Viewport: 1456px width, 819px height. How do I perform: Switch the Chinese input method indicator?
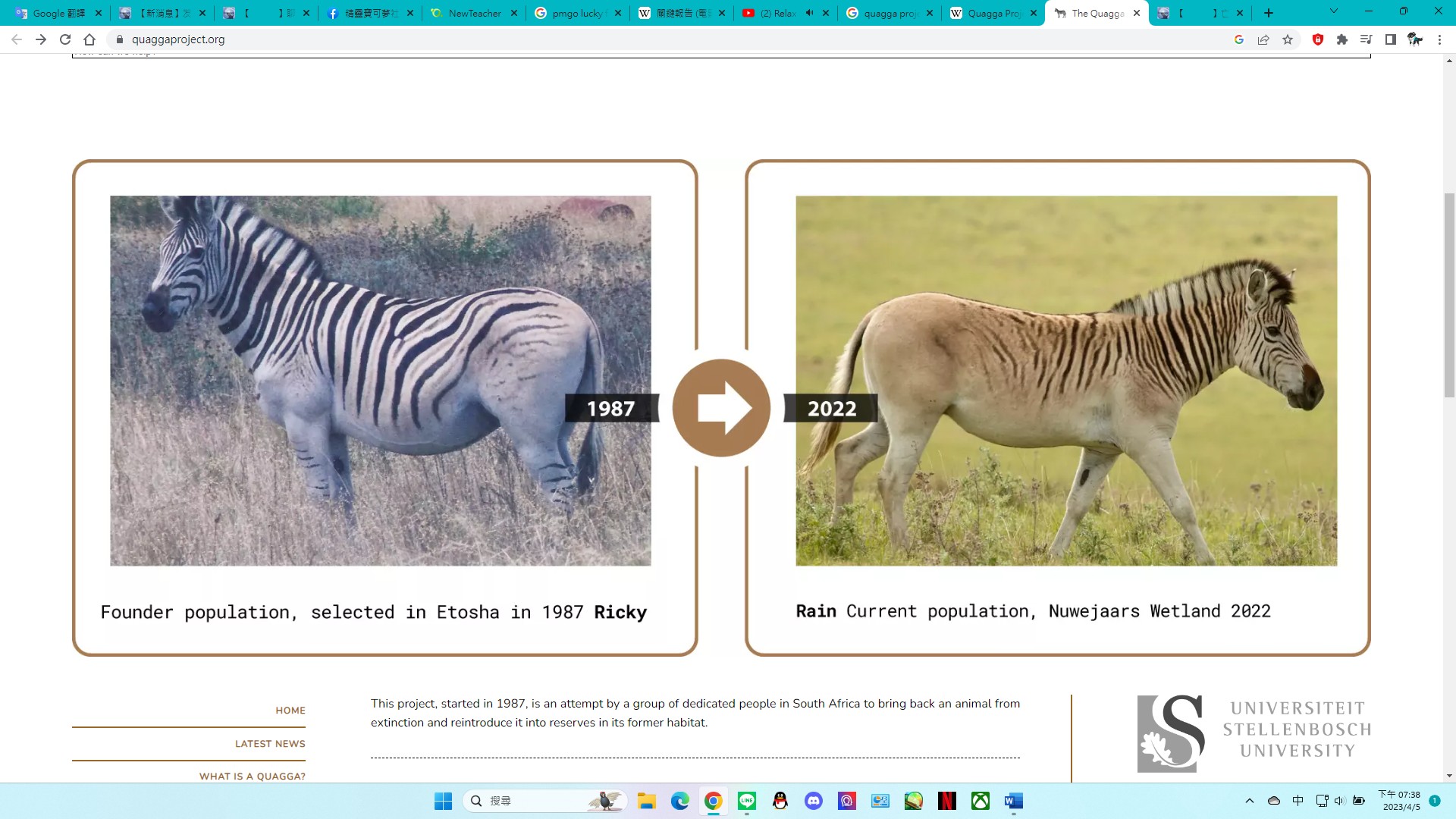tap(1298, 801)
